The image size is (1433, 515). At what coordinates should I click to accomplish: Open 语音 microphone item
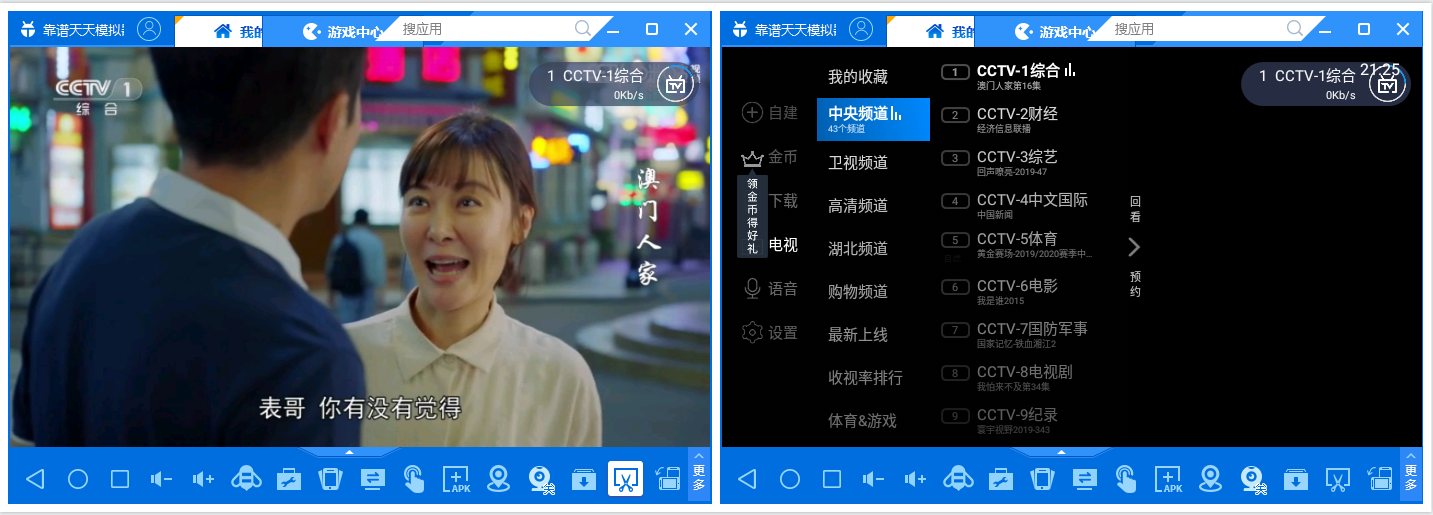pos(770,289)
